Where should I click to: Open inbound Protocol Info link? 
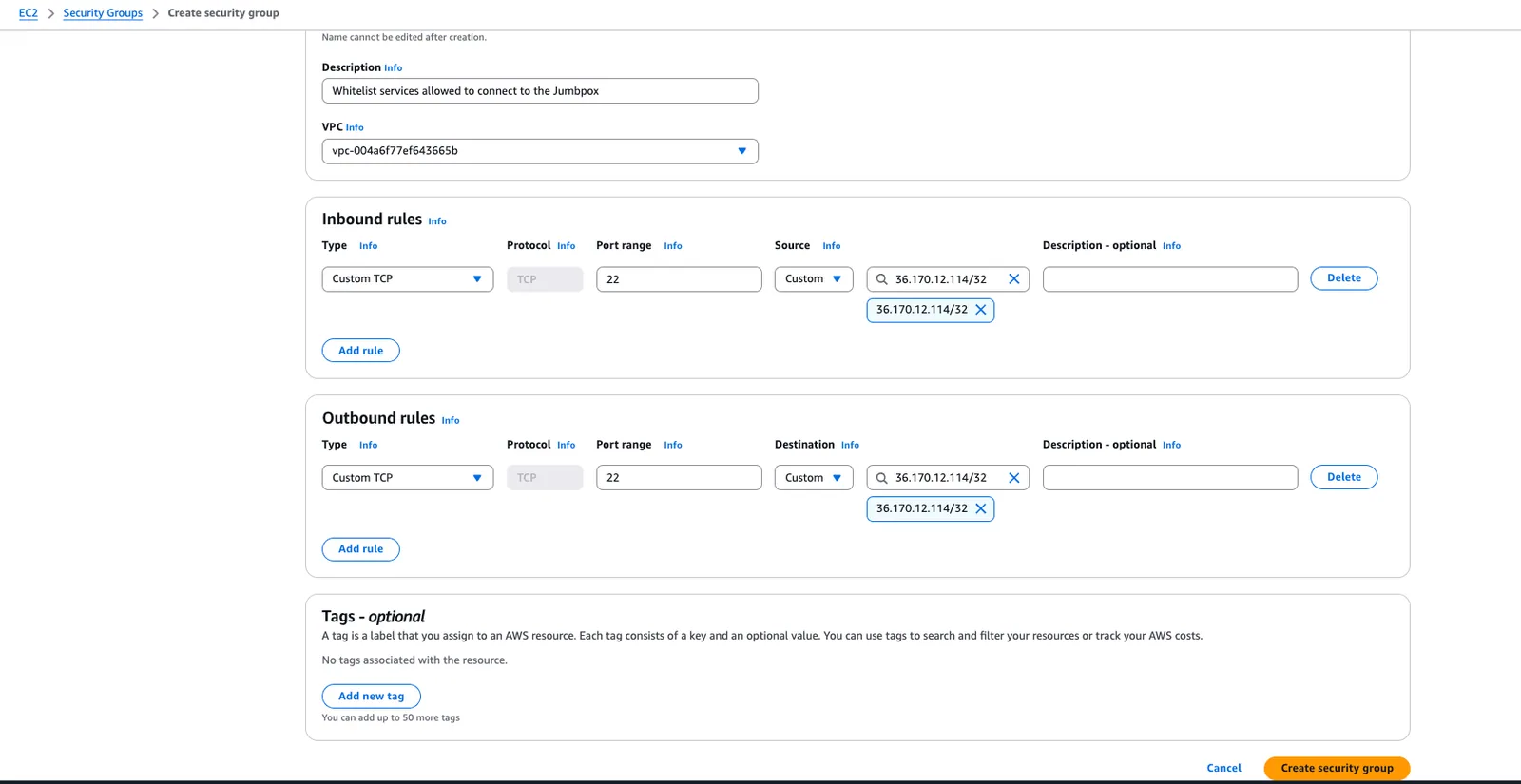(x=567, y=246)
